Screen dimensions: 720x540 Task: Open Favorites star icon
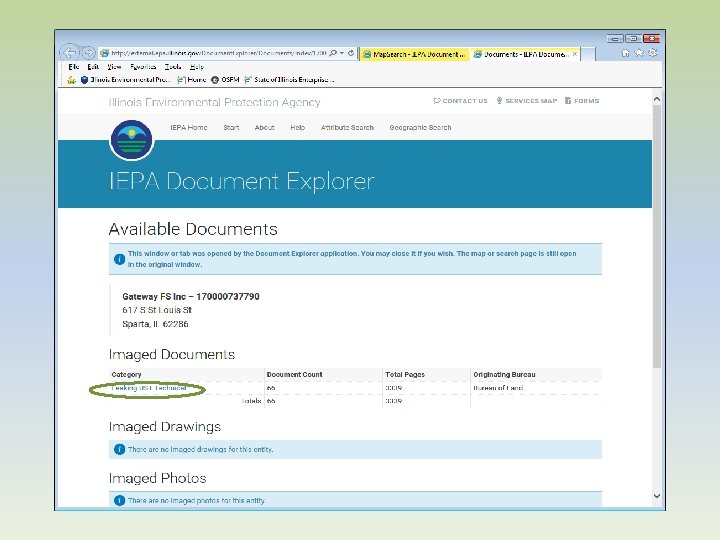(x=639, y=53)
